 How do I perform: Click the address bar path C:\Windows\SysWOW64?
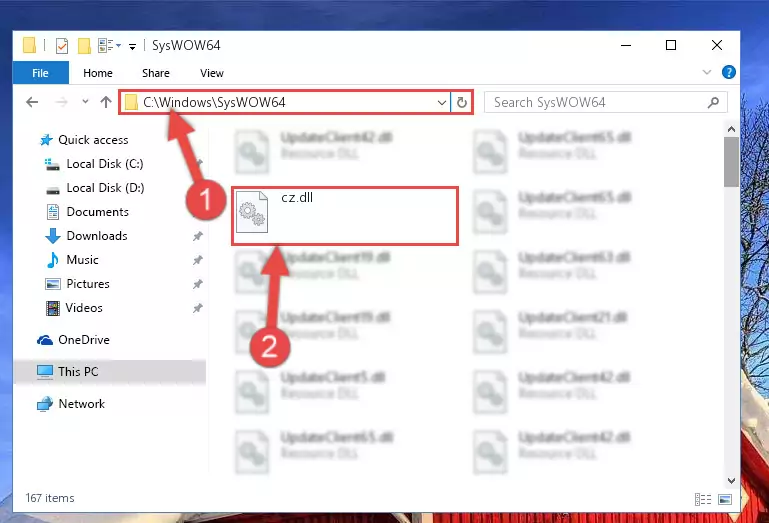214,102
